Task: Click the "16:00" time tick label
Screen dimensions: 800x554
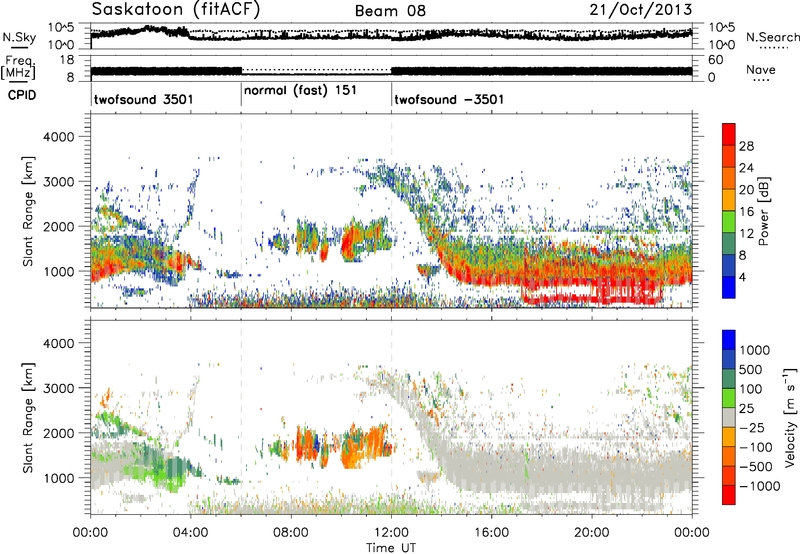Action: (x=491, y=533)
